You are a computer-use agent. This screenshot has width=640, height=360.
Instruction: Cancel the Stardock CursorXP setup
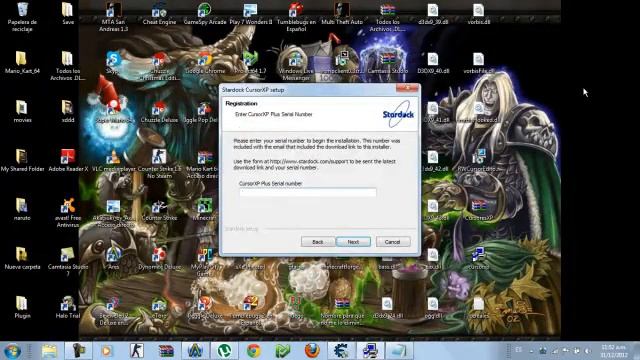coord(393,242)
